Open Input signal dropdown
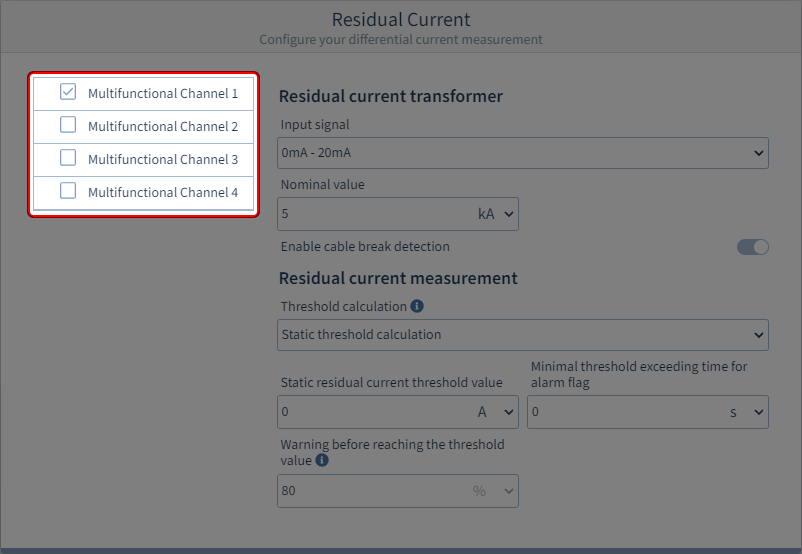This screenshot has width=802, height=554. point(522,153)
